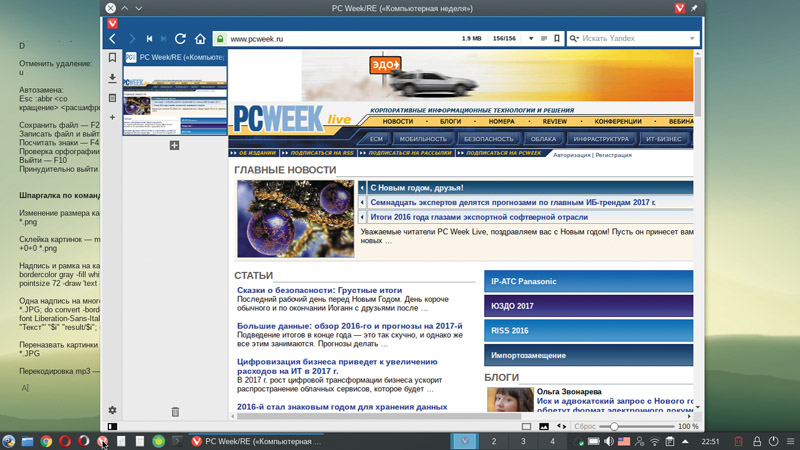Expand search history dropdown arrow
Image resolution: width=800 pixels, height=450 pixels.
tap(692, 39)
